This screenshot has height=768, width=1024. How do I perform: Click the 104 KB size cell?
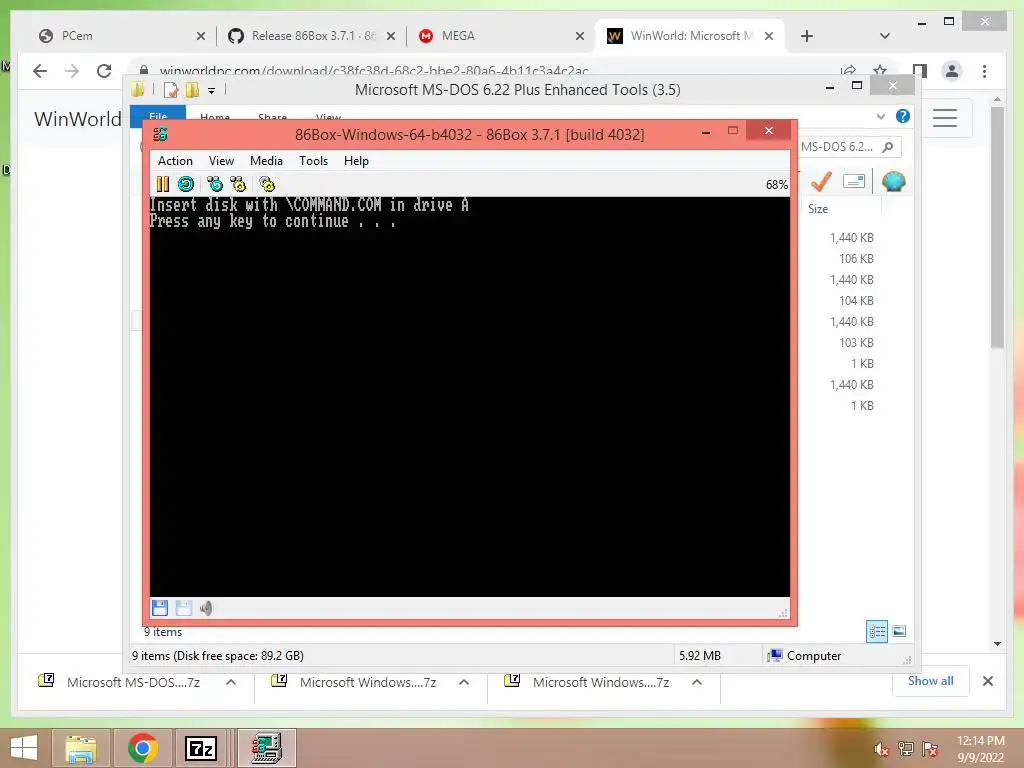(856, 300)
